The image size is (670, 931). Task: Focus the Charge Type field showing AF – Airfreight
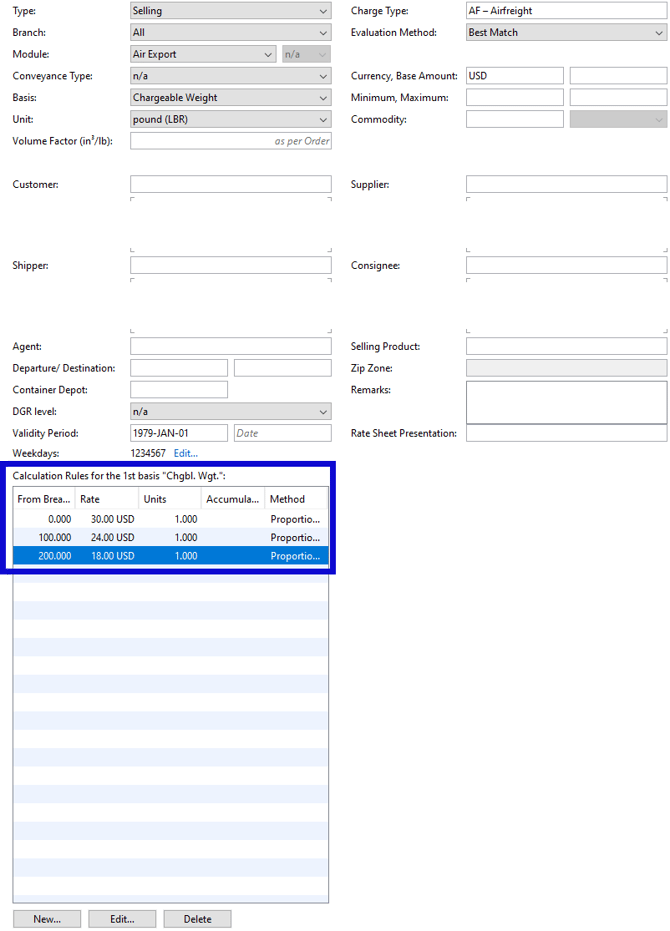(x=566, y=11)
